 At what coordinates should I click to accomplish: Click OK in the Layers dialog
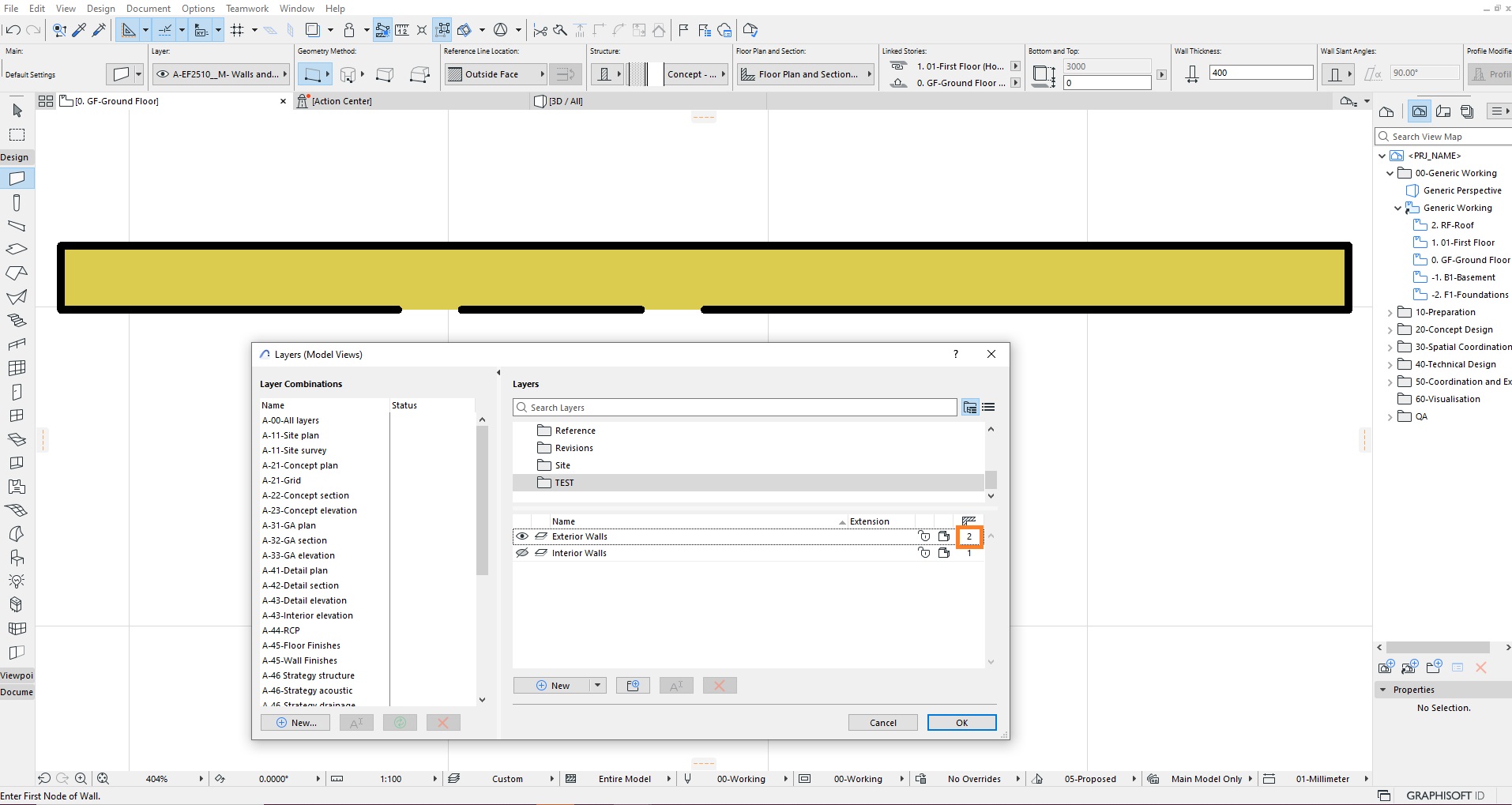[961, 723]
